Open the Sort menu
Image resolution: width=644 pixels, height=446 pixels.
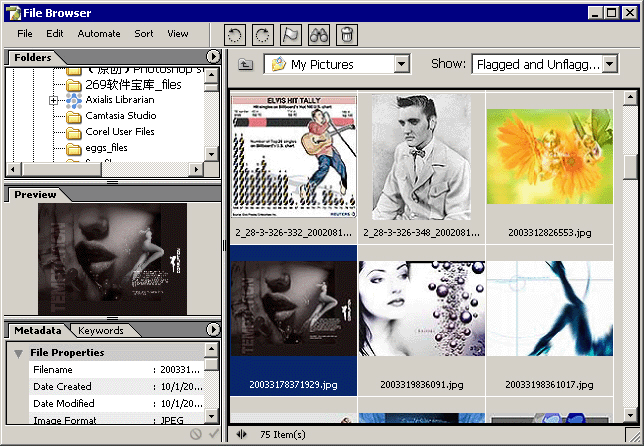click(x=144, y=34)
